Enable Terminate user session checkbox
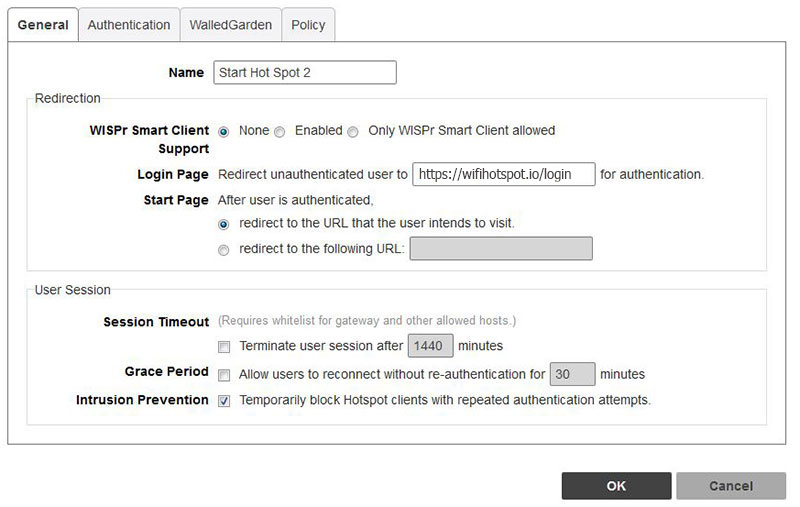The image size is (800, 507). (224, 347)
